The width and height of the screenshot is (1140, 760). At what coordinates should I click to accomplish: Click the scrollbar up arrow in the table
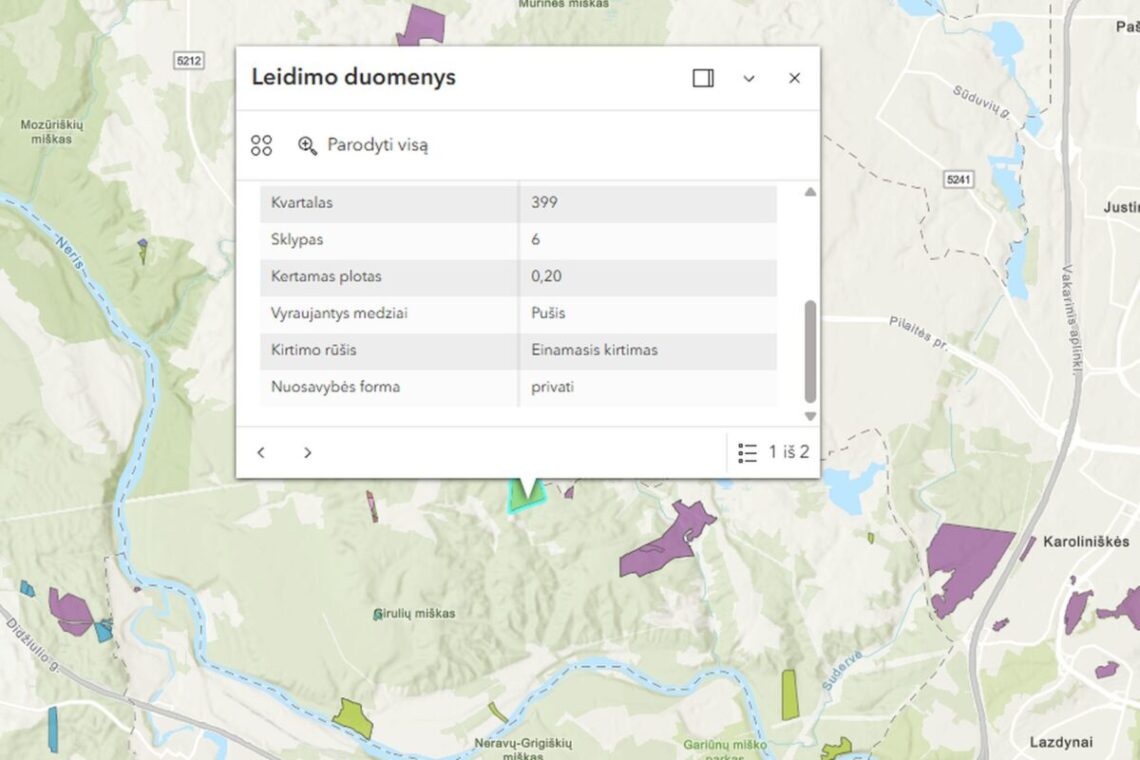tap(808, 191)
